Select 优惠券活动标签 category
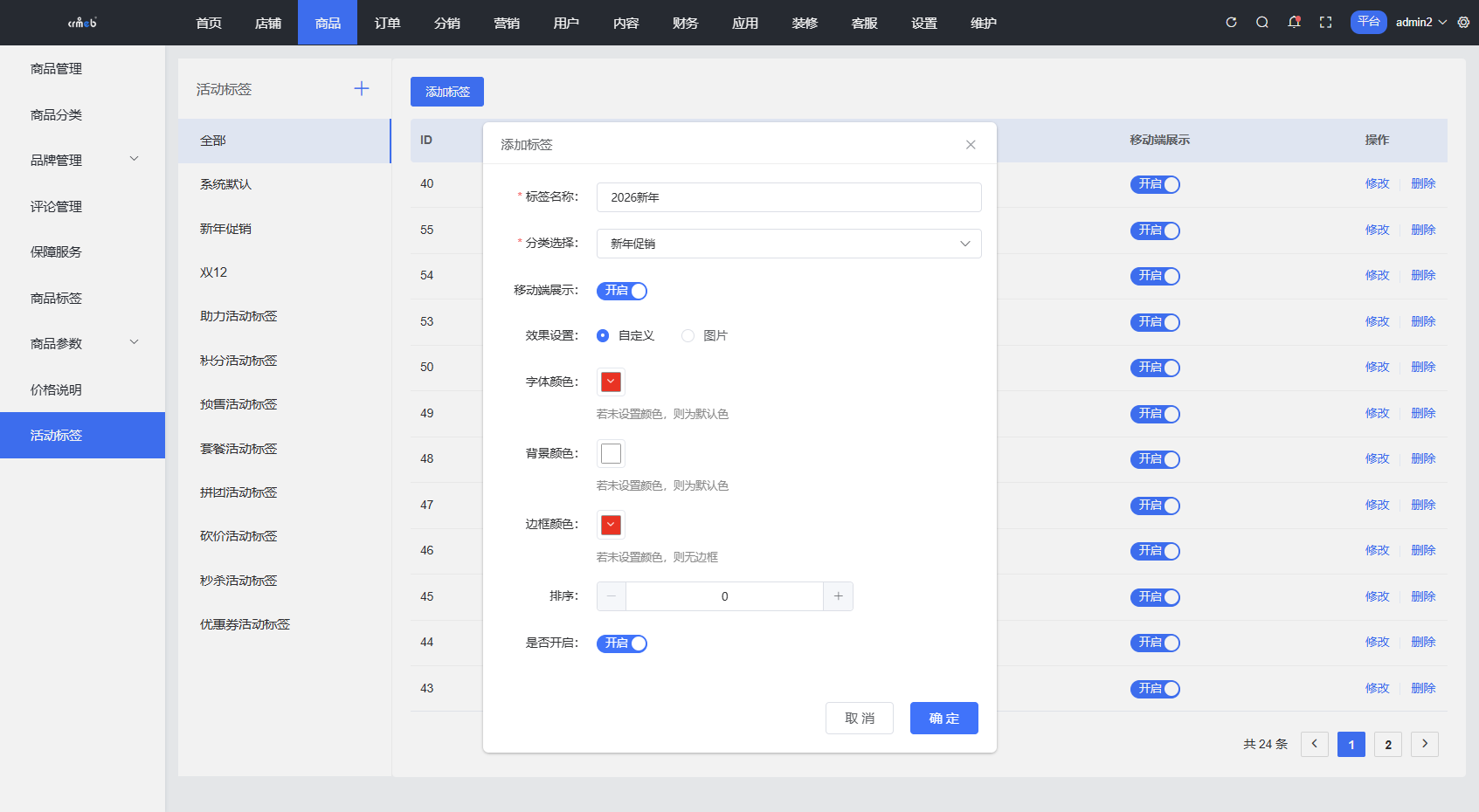The width and height of the screenshot is (1479, 812). pyautogui.click(x=285, y=624)
